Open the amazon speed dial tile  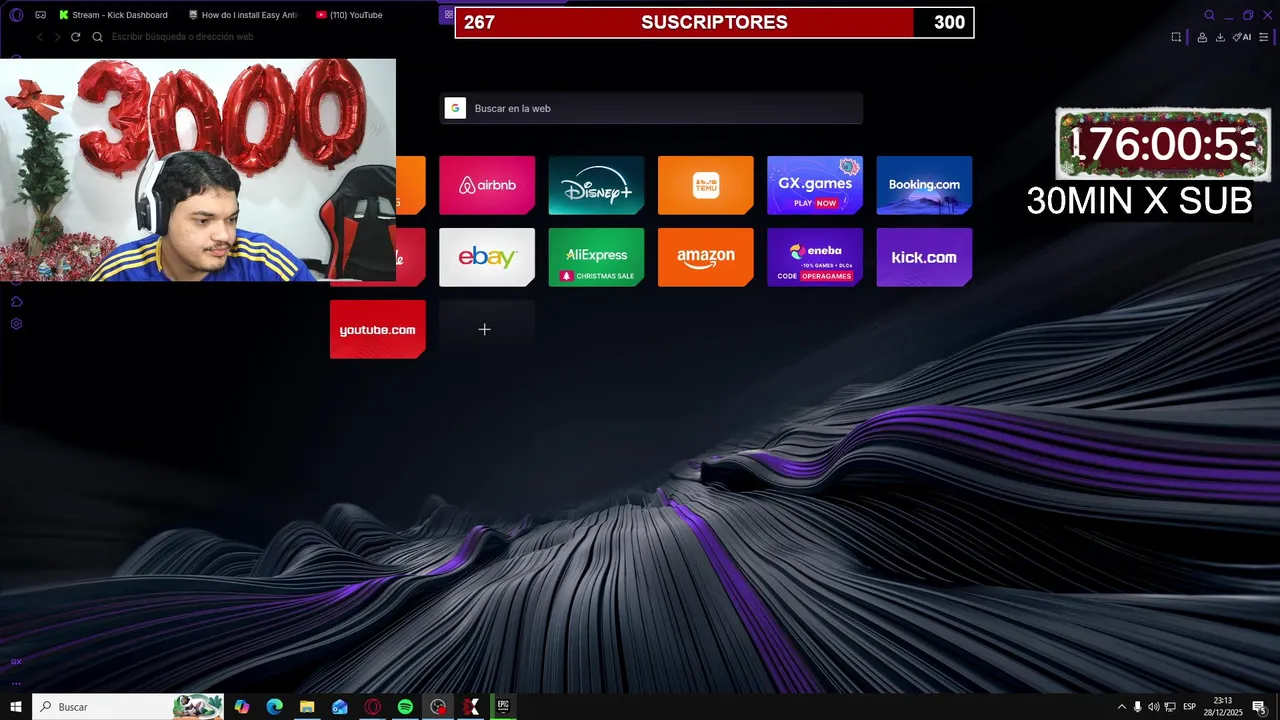[706, 257]
